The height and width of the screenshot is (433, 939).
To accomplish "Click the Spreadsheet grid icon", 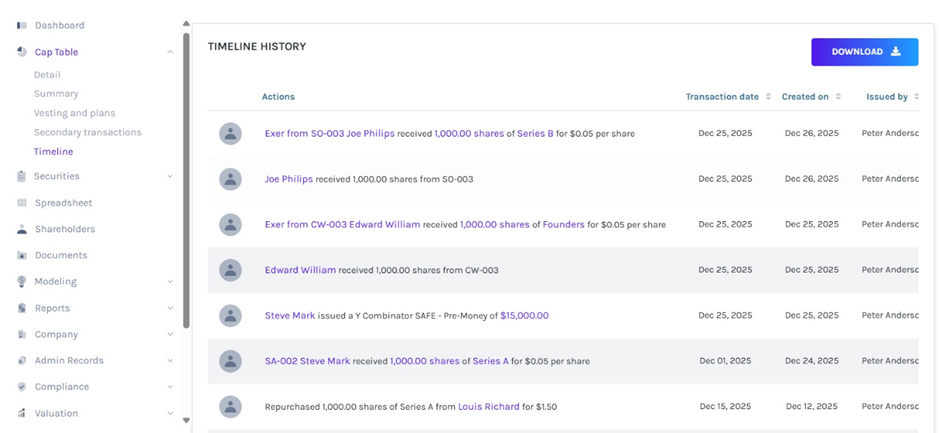I will (22, 203).
